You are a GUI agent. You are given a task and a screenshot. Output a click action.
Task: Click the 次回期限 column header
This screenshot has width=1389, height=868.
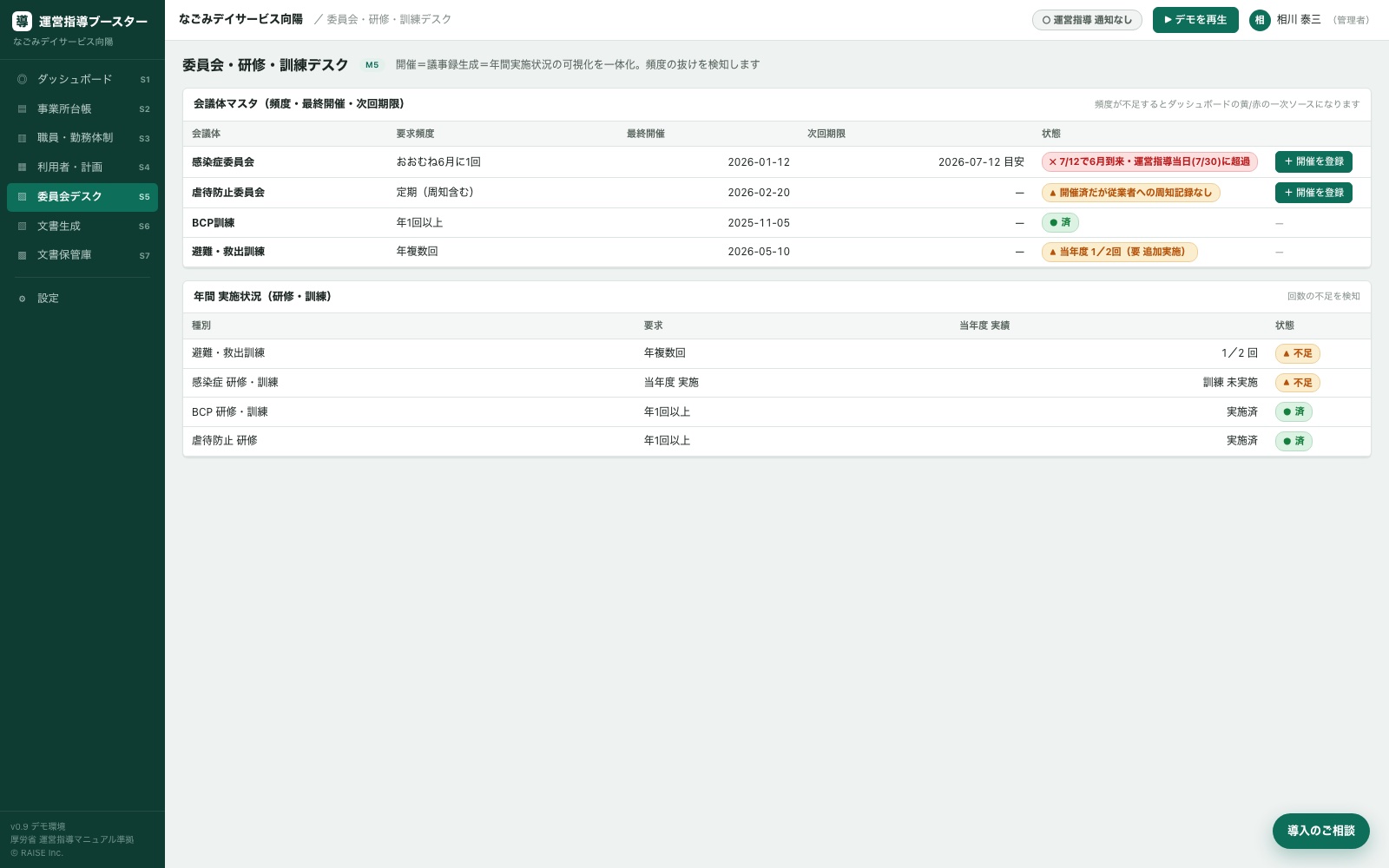click(x=826, y=134)
